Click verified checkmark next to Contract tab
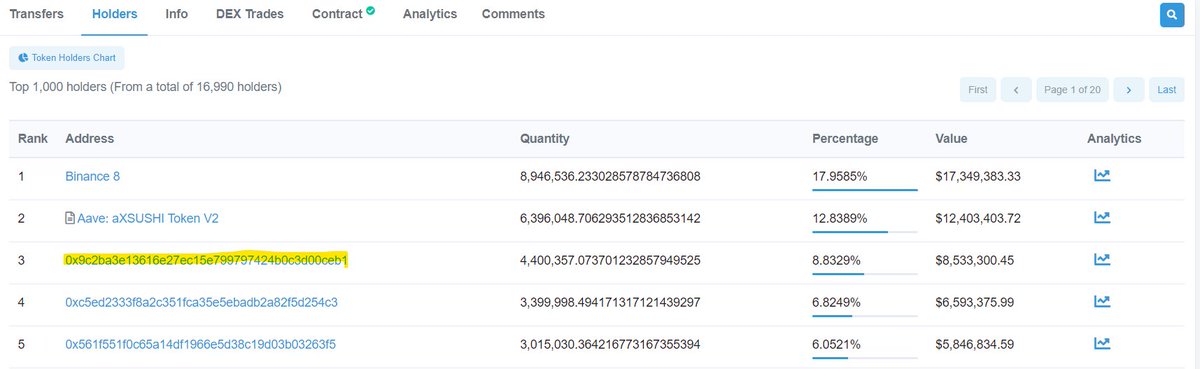The image size is (1200, 369). tap(371, 11)
